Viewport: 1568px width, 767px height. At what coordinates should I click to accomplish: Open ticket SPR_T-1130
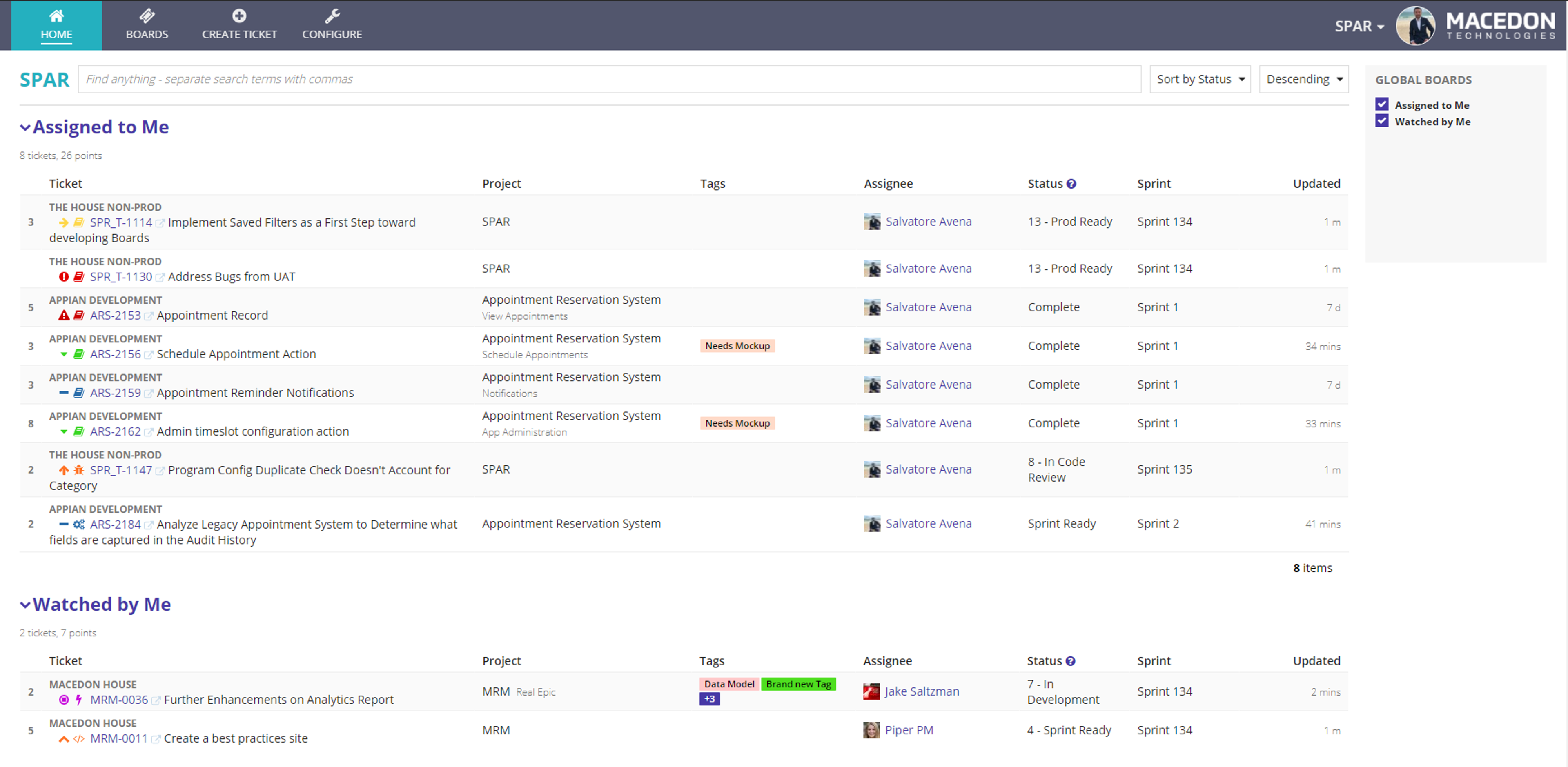[x=120, y=276]
